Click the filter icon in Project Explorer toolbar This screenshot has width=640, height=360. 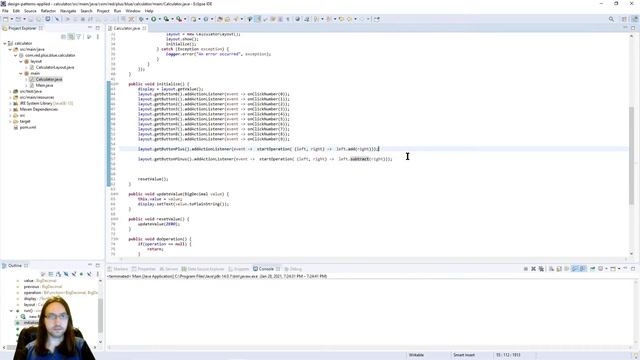click(x=79, y=37)
